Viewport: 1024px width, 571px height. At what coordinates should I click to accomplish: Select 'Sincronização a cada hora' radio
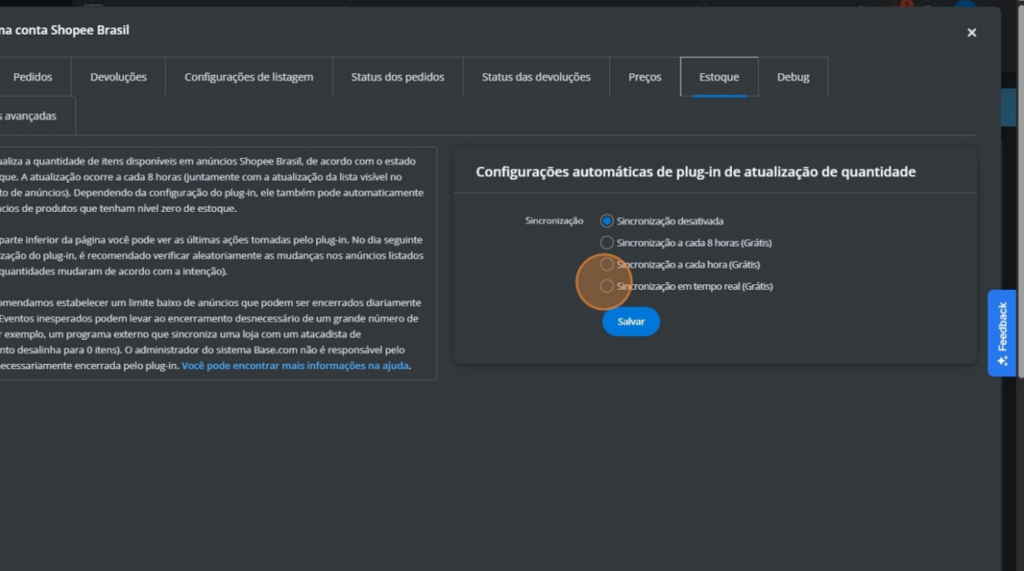click(607, 265)
